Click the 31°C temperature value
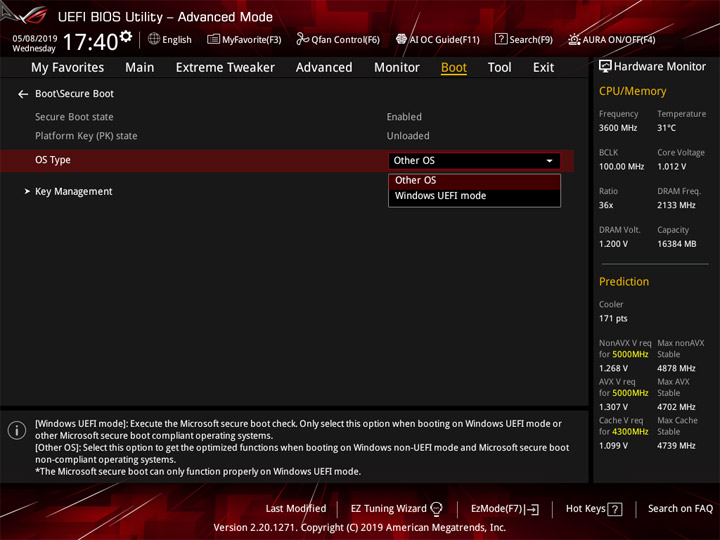720x540 pixels. point(666,128)
